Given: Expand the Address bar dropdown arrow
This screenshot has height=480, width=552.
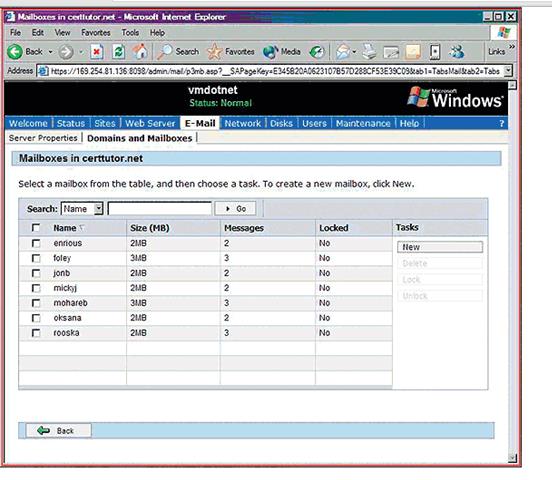Looking at the screenshot, I should click(508, 71).
